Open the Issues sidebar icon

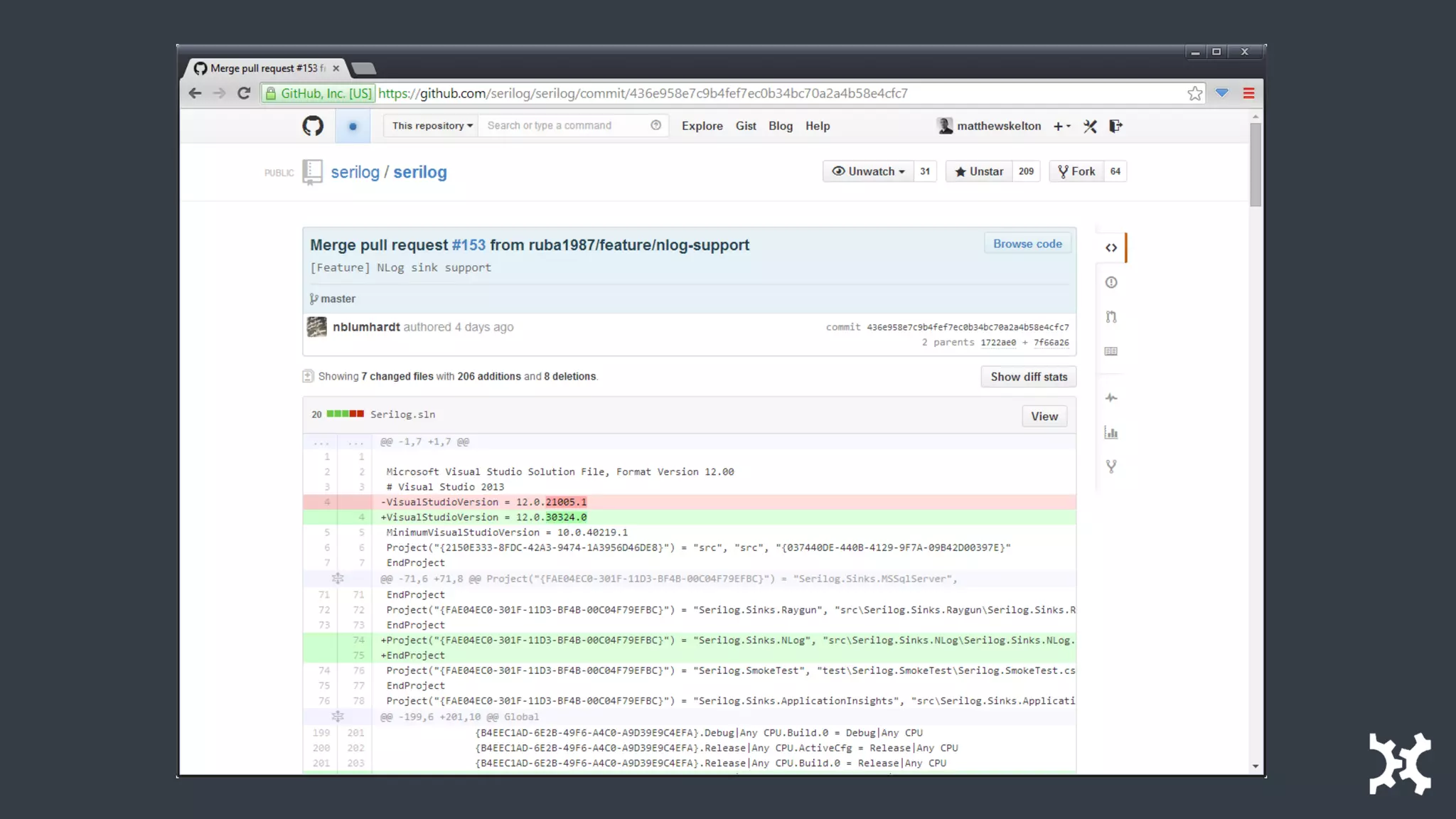point(1111,282)
